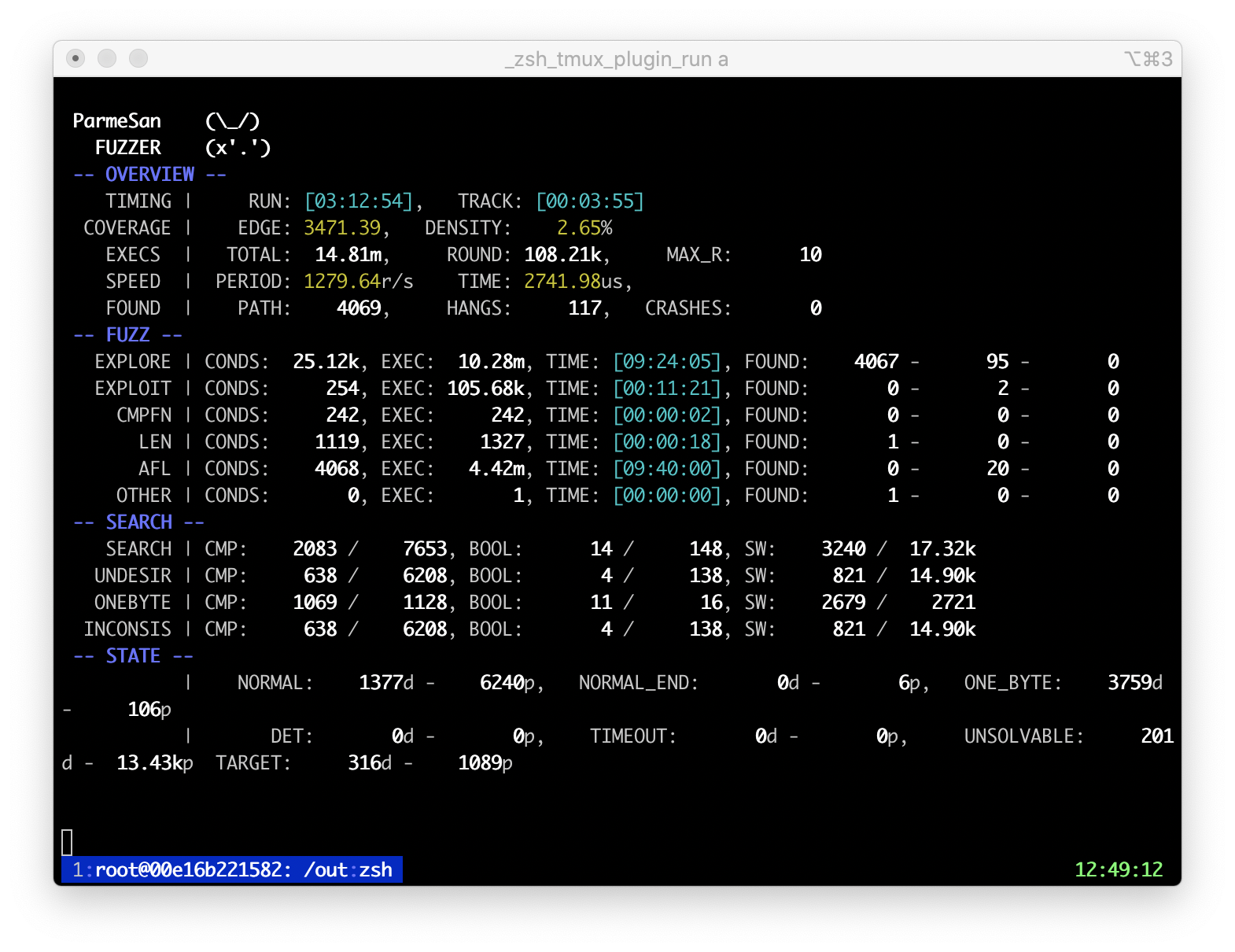Image resolution: width=1235 pixels, height=952 pixels.
Task: Click the ROUND value 108.21k
Action: pos(563,255)
